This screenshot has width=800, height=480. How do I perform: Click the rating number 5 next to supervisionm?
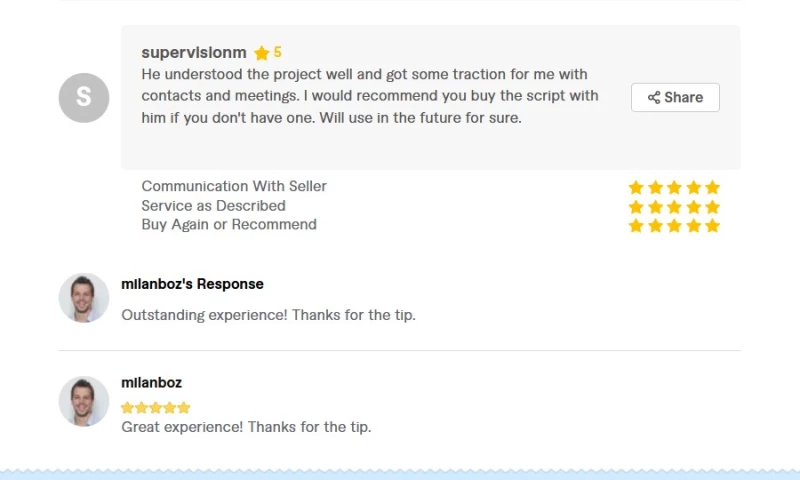(x=278, y=52)
